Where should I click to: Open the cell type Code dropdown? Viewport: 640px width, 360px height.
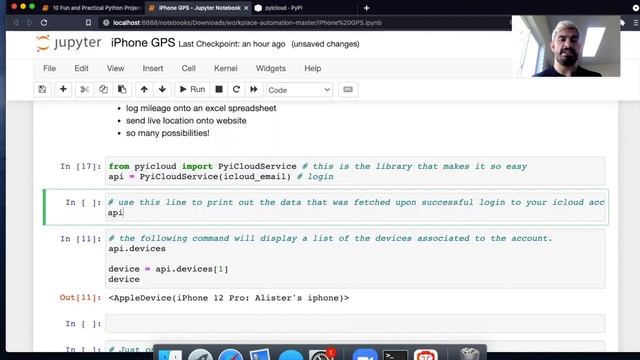coord(299,90)
